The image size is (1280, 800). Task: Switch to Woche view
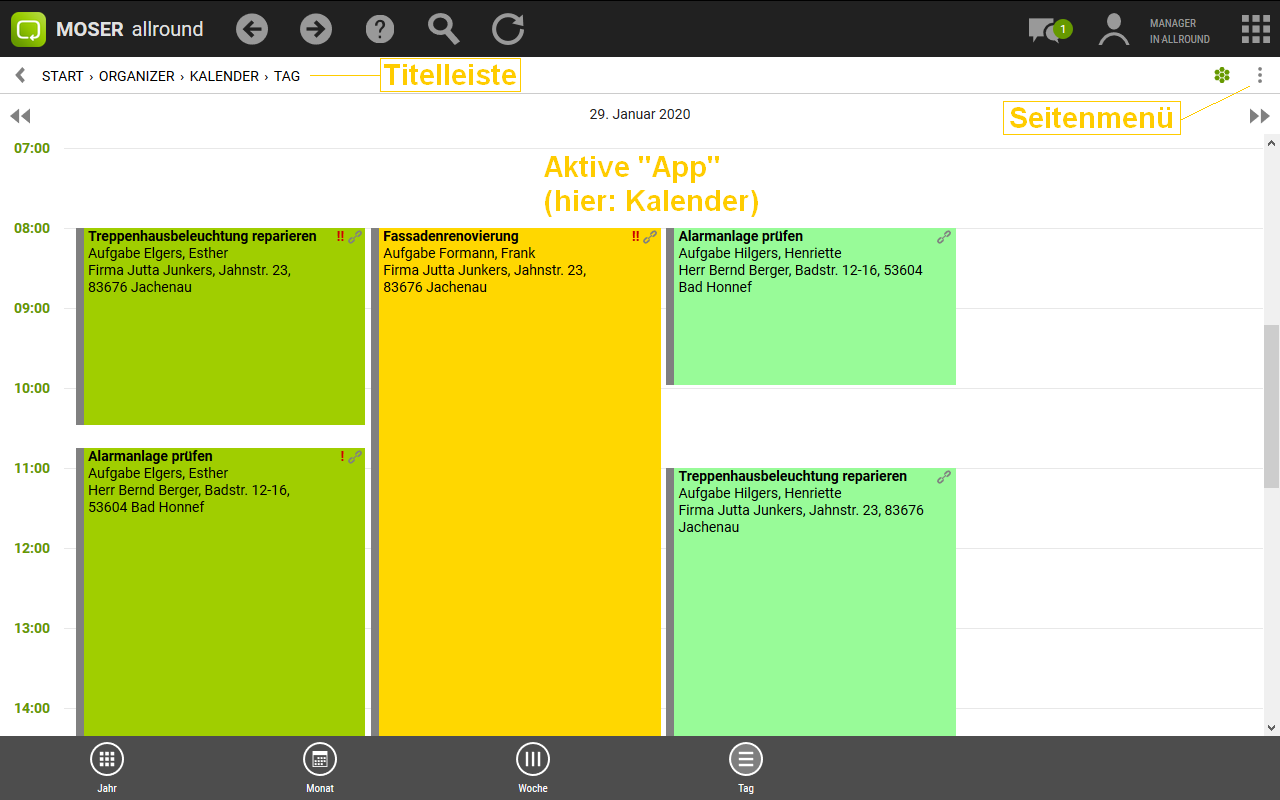533,767
